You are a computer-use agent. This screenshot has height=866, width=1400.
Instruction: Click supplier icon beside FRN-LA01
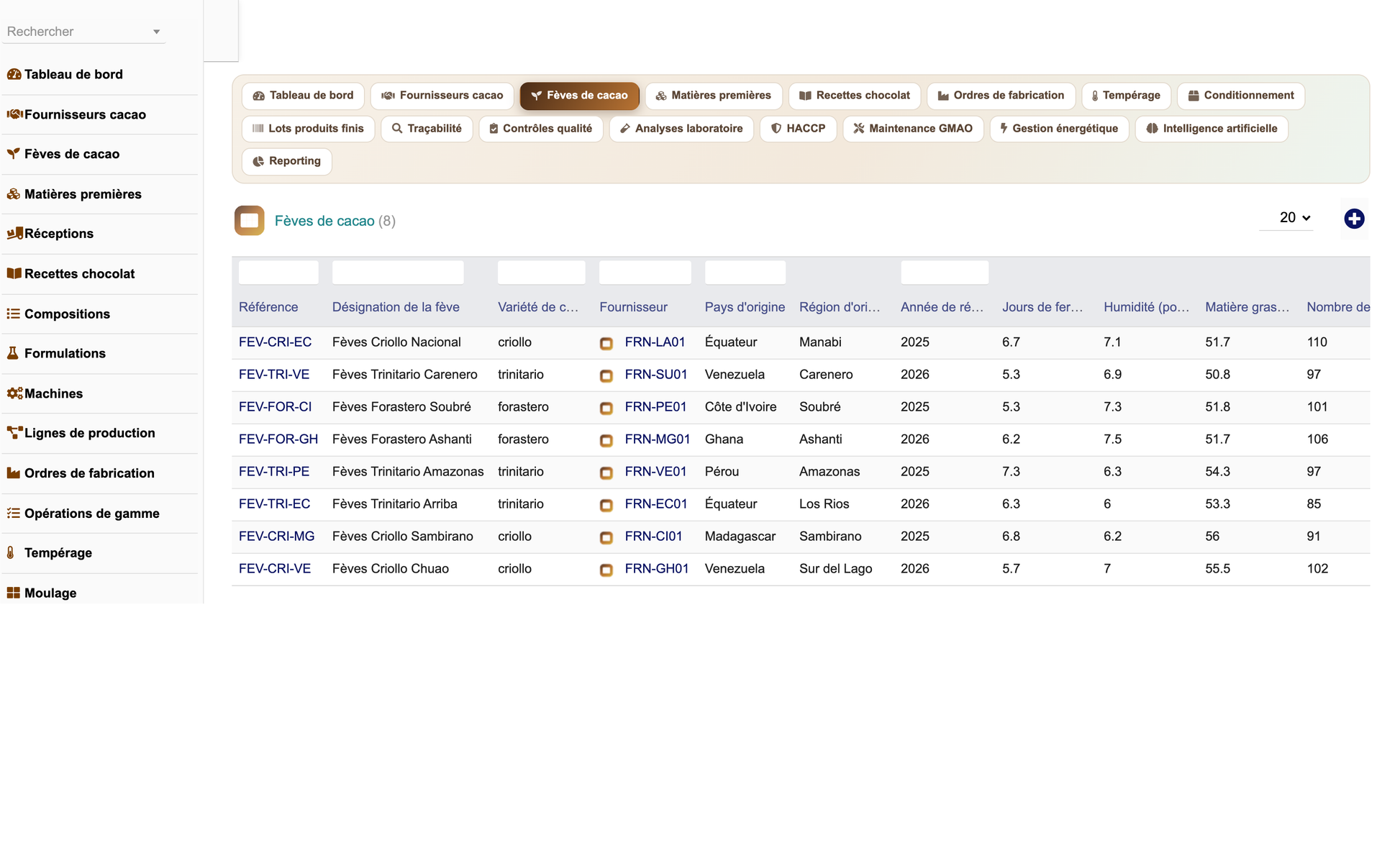[x=606, y=344]
